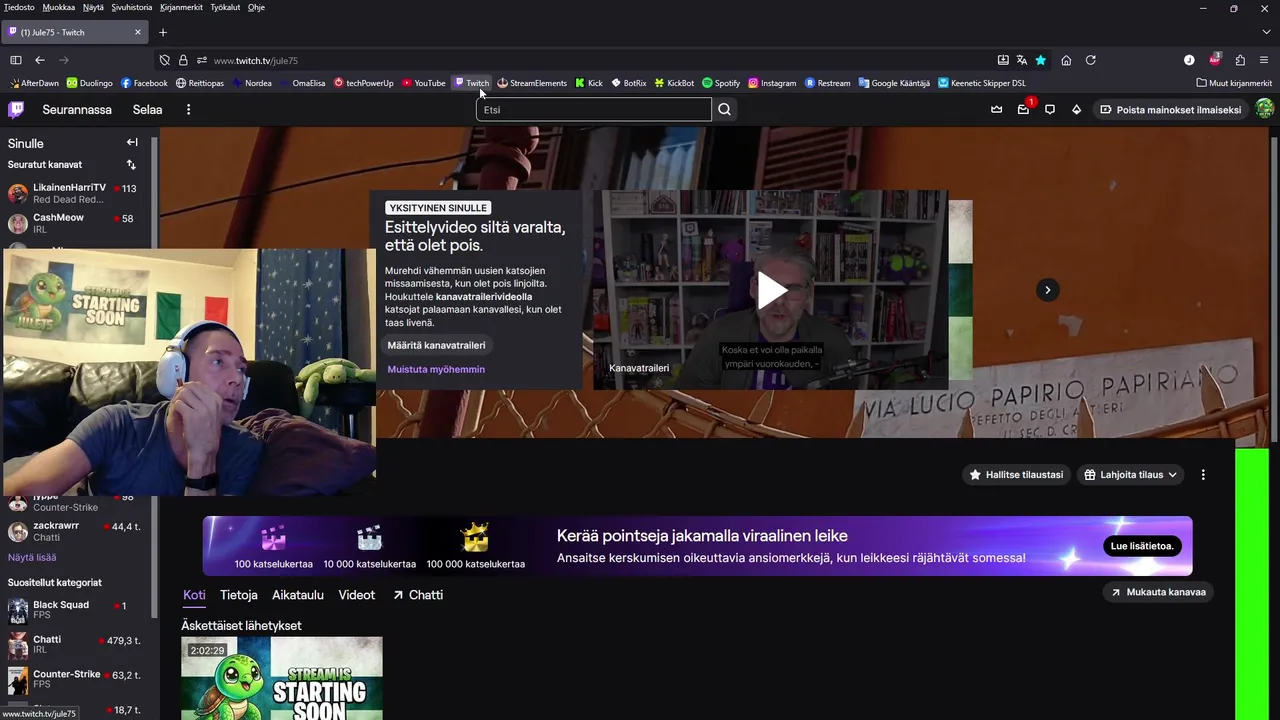List all tabs dropdown arrow
This screenshot has height=720, width=1280.
pyautogui.click(x=1266, y=32)
